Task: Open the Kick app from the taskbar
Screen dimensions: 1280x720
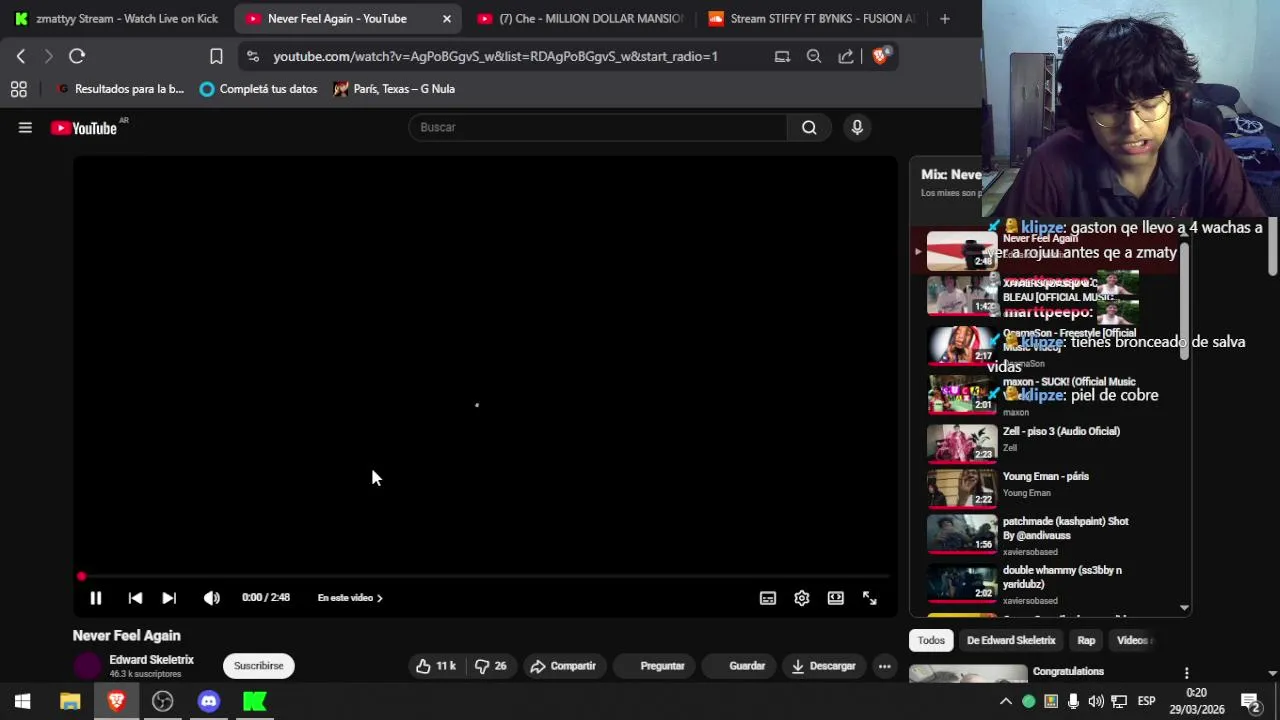Action: 255,702
